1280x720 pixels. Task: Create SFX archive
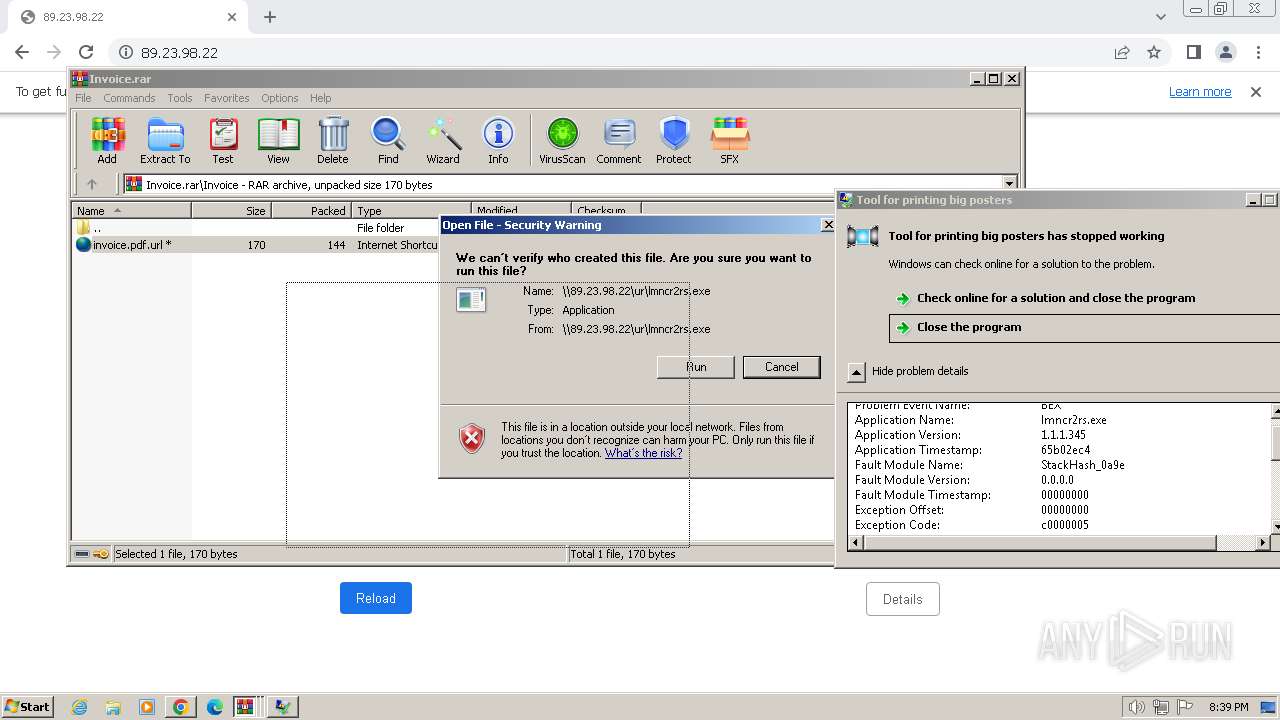[730, 140]
